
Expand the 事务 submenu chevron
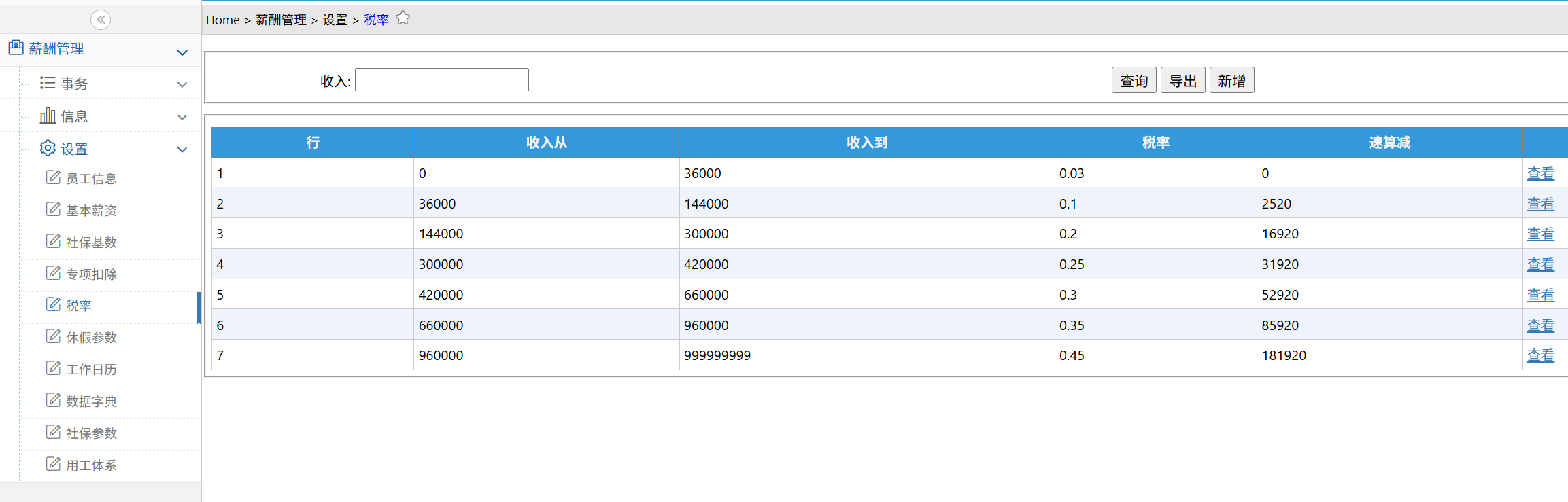pyautogui.click(x=182, y=84)
